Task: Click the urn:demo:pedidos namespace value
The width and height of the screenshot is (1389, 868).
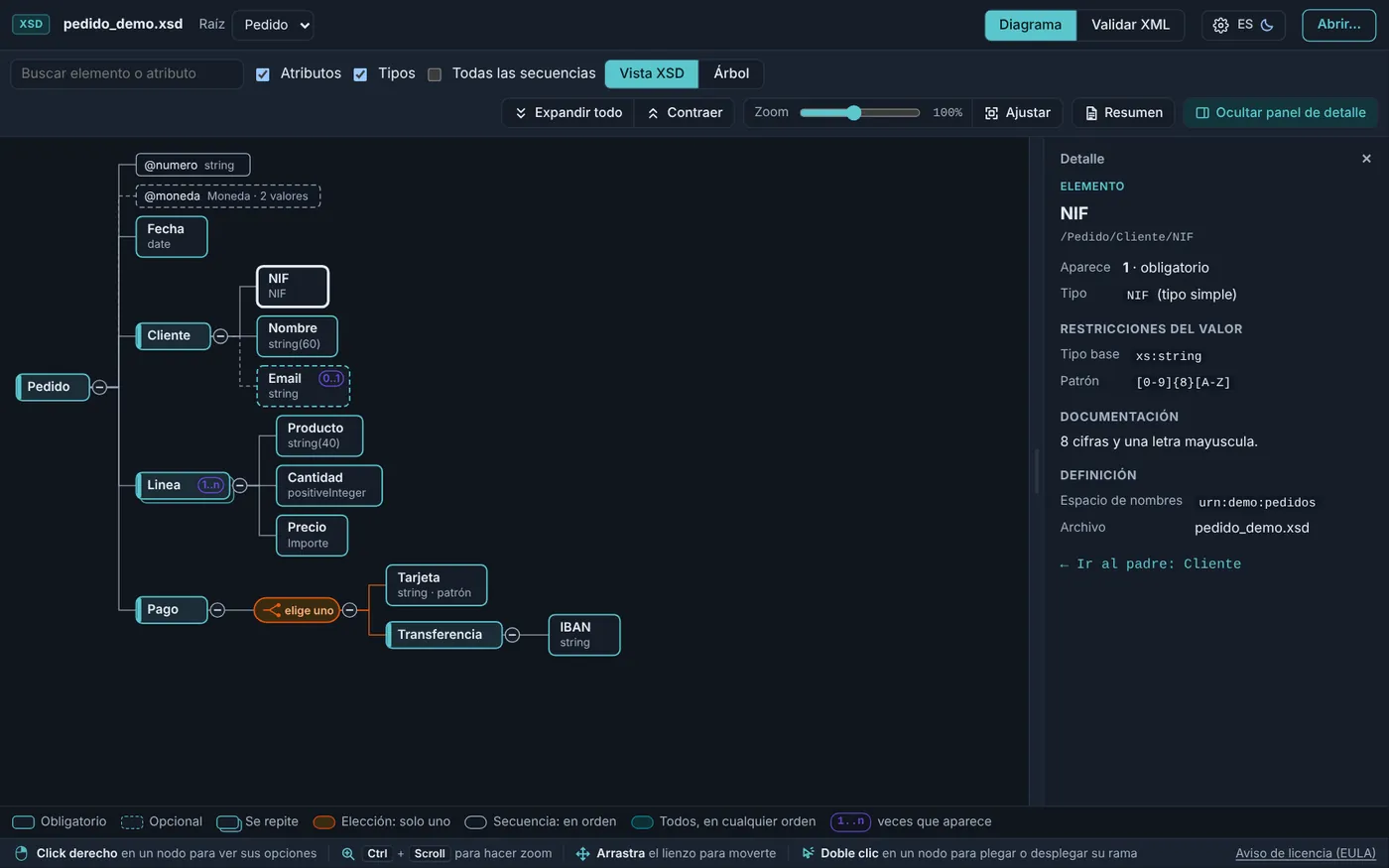Action: pyautogui.click(x=1257, y=502)
